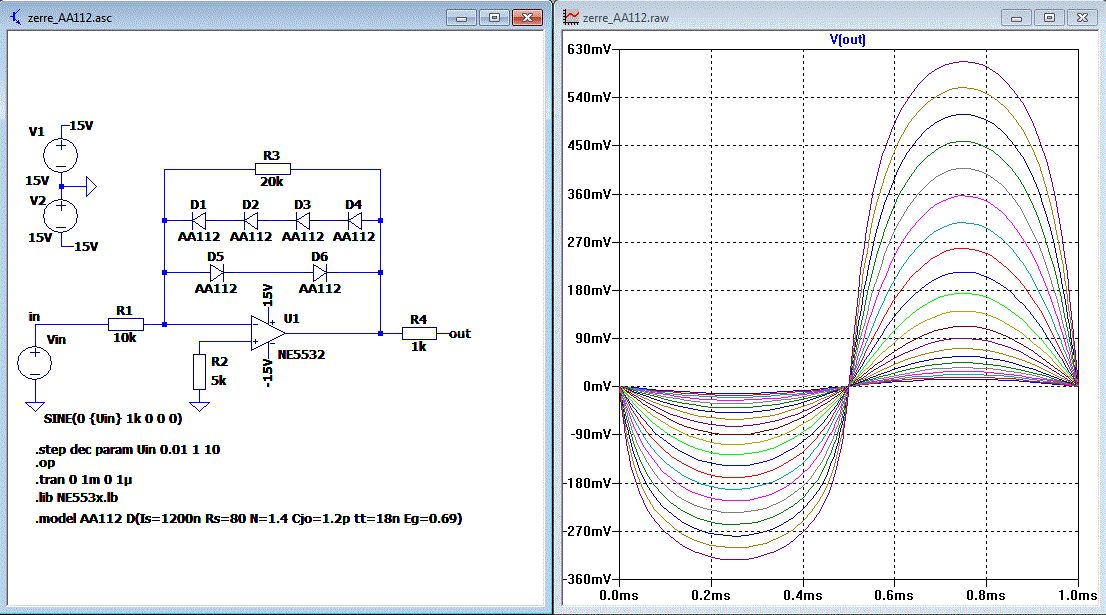This screenshot has height=615, width=1106.
Task: Click diode D6 symbol
Action: coord(319,272)
